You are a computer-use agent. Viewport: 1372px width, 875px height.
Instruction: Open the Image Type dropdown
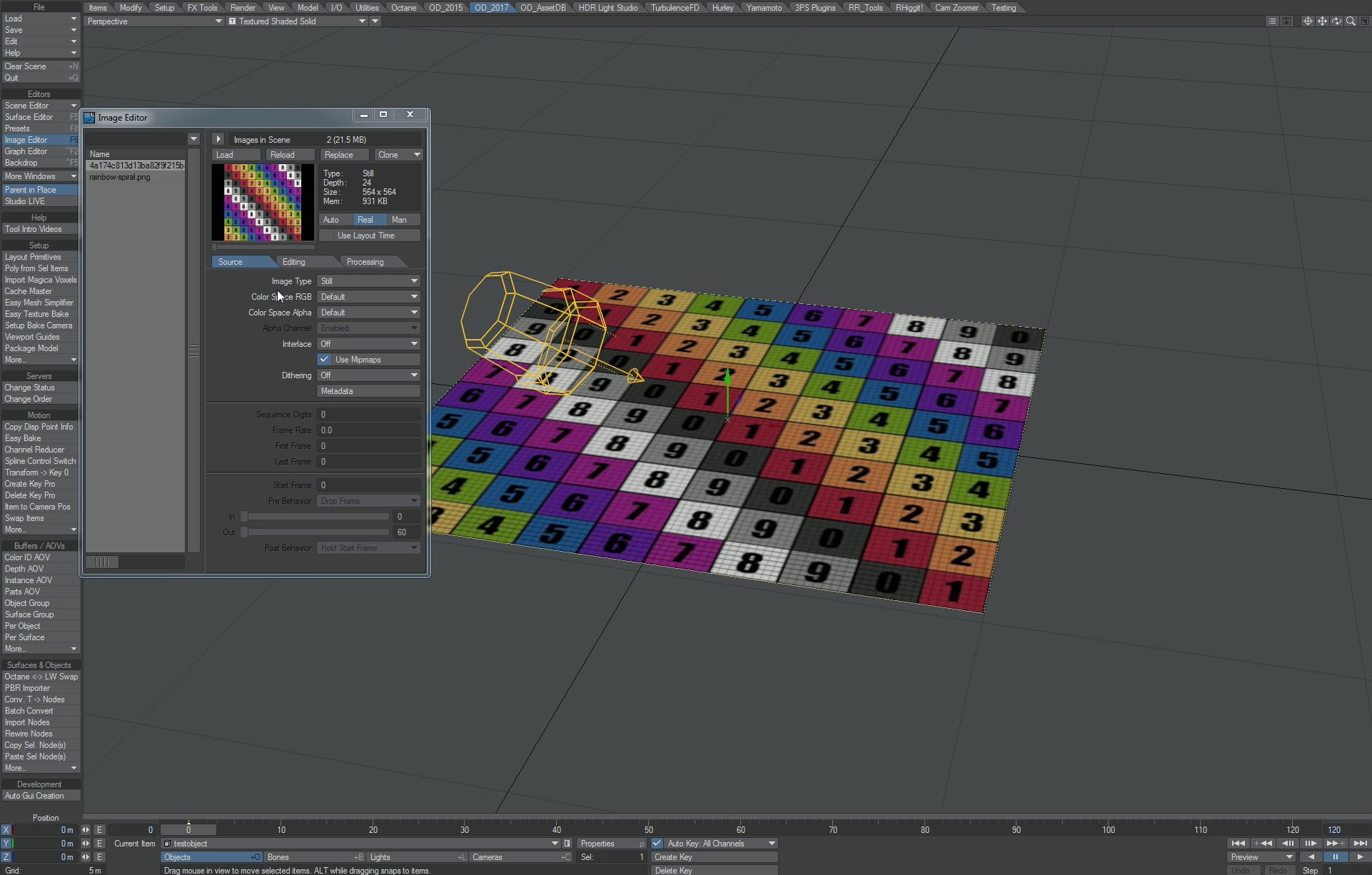pos(368,281)
